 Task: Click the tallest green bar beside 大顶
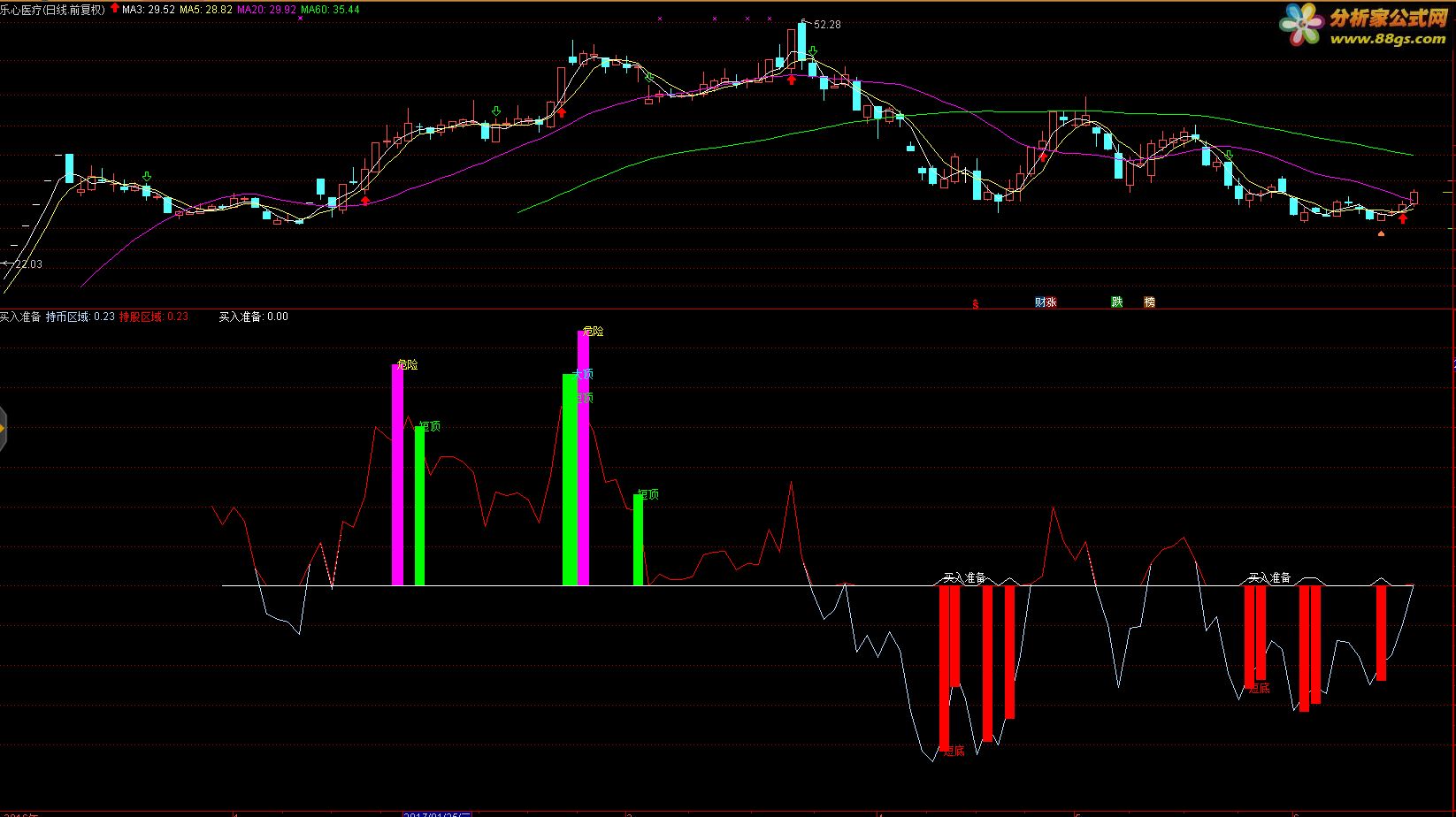[570, 479]
